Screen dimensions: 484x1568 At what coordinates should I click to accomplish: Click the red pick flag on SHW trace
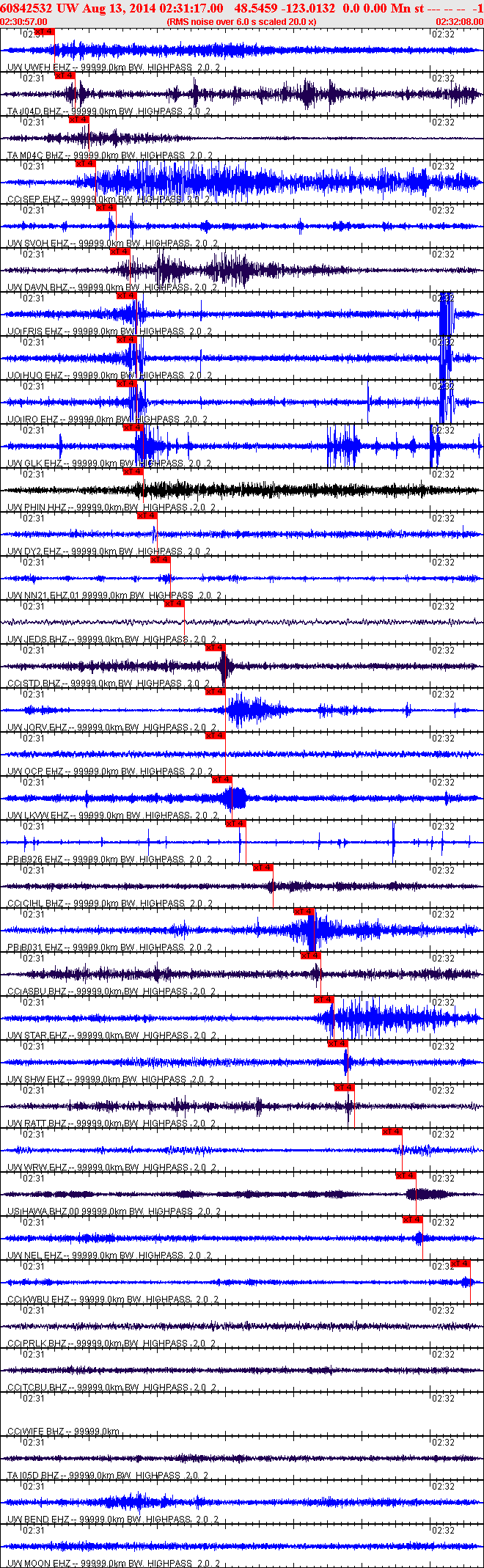tap(338, 1044)
